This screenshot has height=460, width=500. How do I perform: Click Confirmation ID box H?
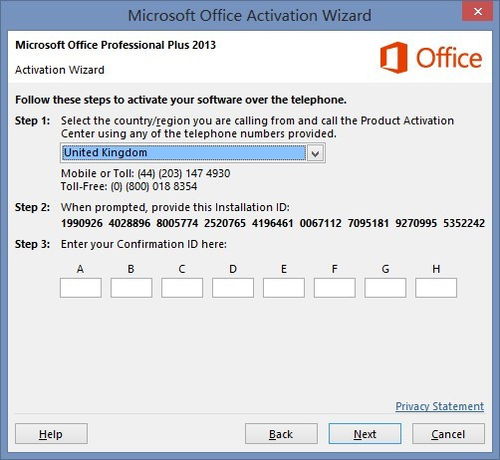[436, 288]
